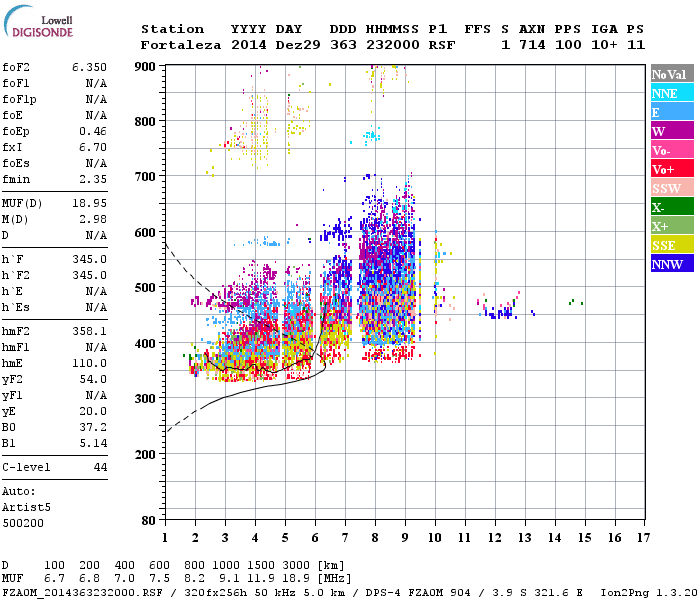Screen dimensions: 700x600
Task: Click the foEp value 0.46
Action: pos(93,131)
